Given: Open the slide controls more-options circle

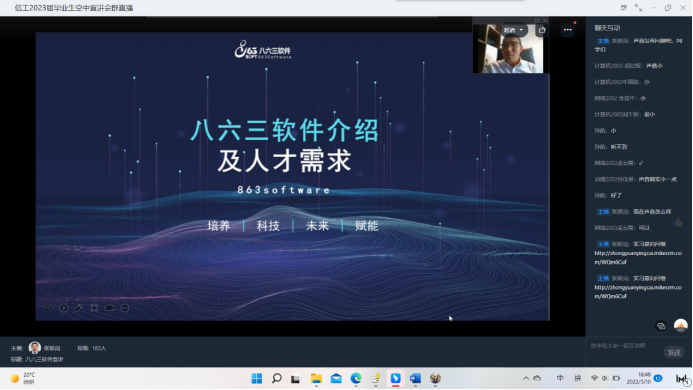Looking at the screenshot, I should click(125, 308).
